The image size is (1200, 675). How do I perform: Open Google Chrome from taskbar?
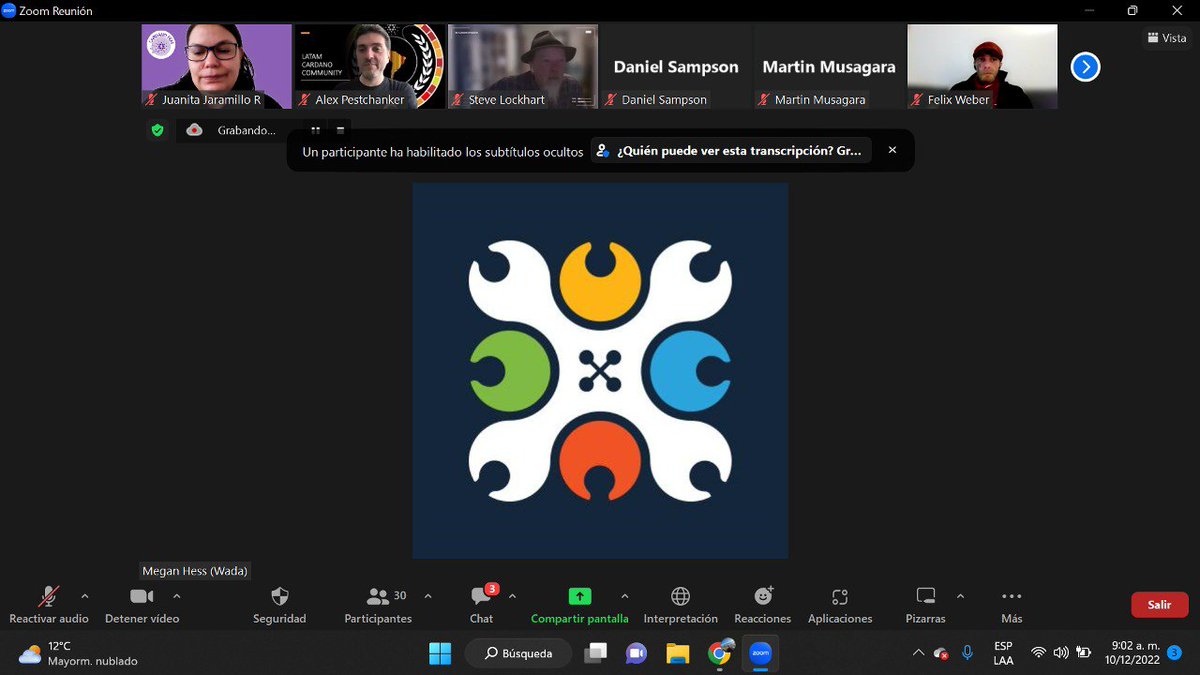(x=720, y=654)
